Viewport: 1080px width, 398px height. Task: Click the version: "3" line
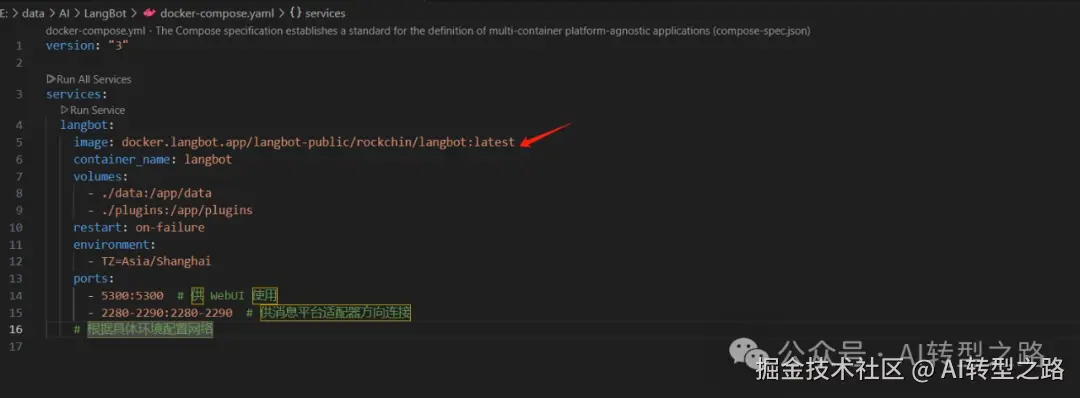point(87,45)
